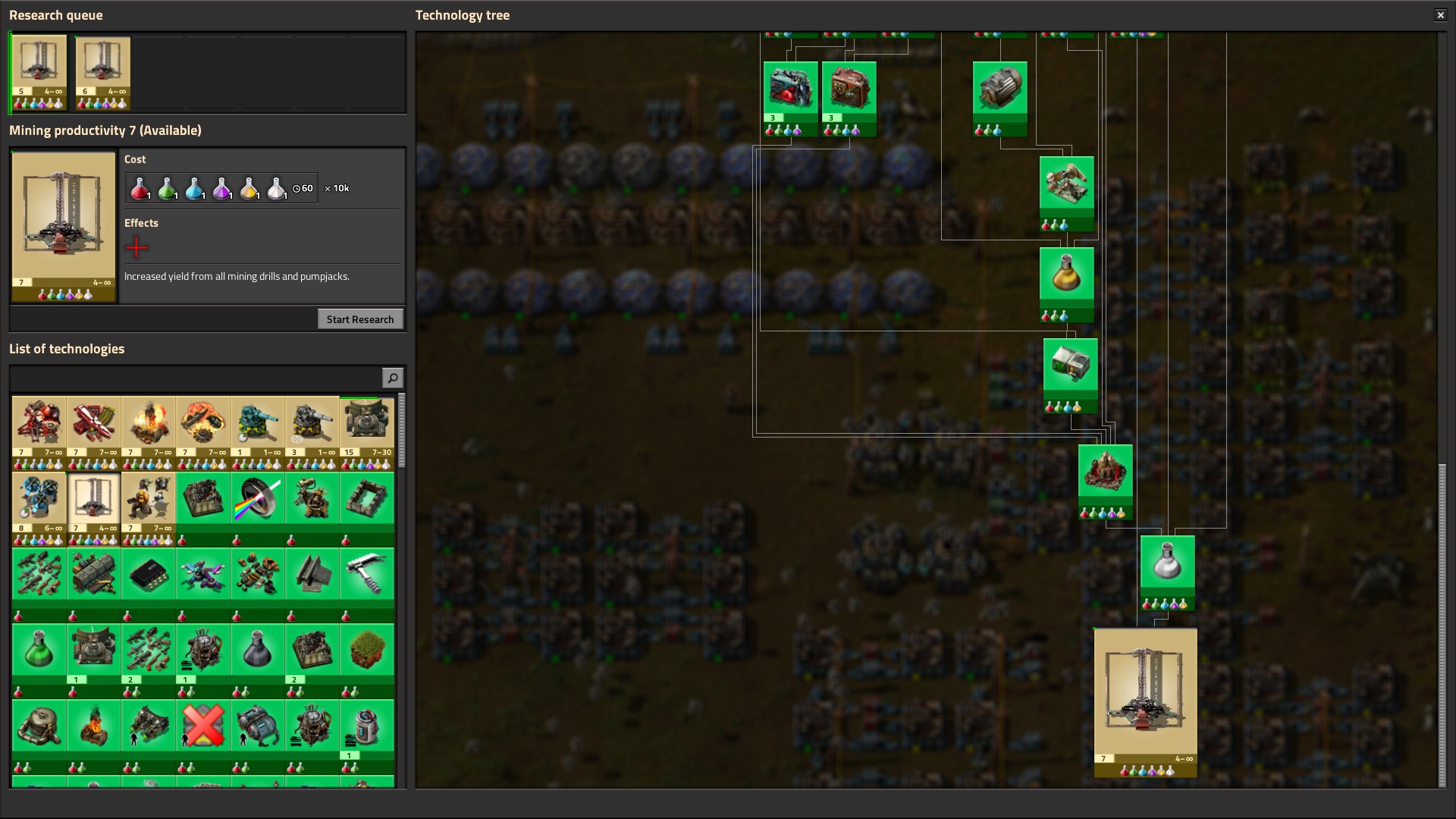The width and height of the screenshot is (1456, 819).
Task: Click the Start Research button
Action: [360, 319]
